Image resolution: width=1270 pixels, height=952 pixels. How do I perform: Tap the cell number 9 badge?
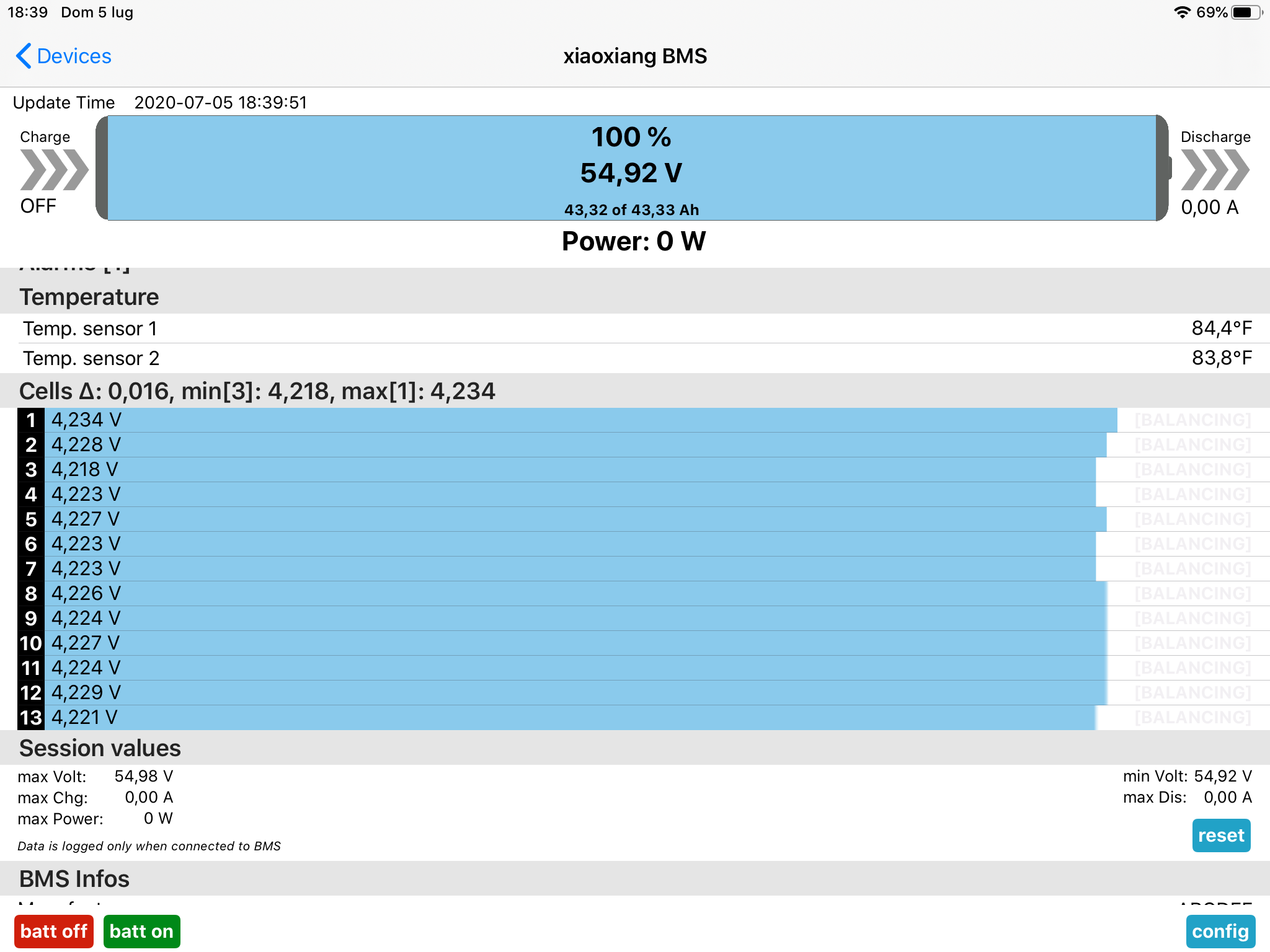[31, 619]
